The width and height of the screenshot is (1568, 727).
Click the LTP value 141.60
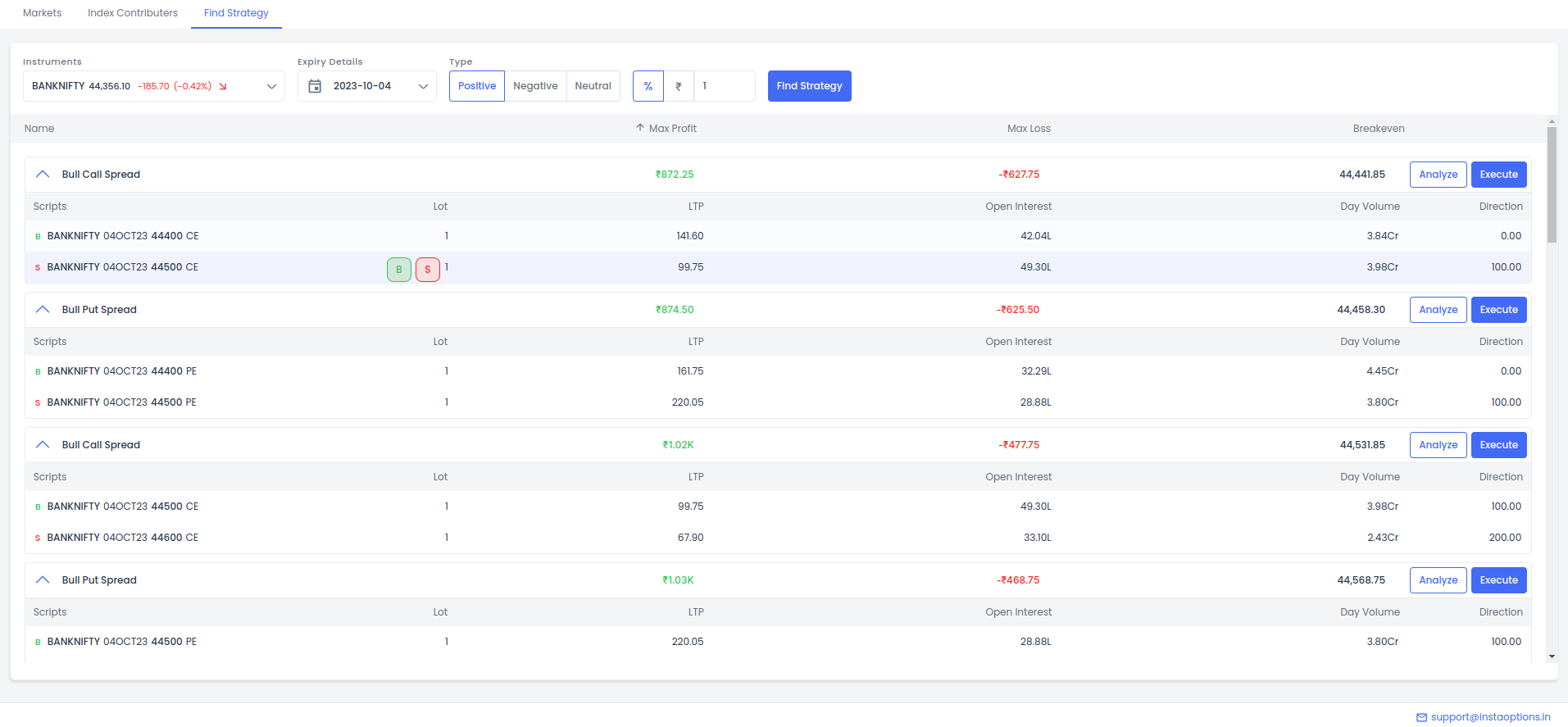[690, 236]
